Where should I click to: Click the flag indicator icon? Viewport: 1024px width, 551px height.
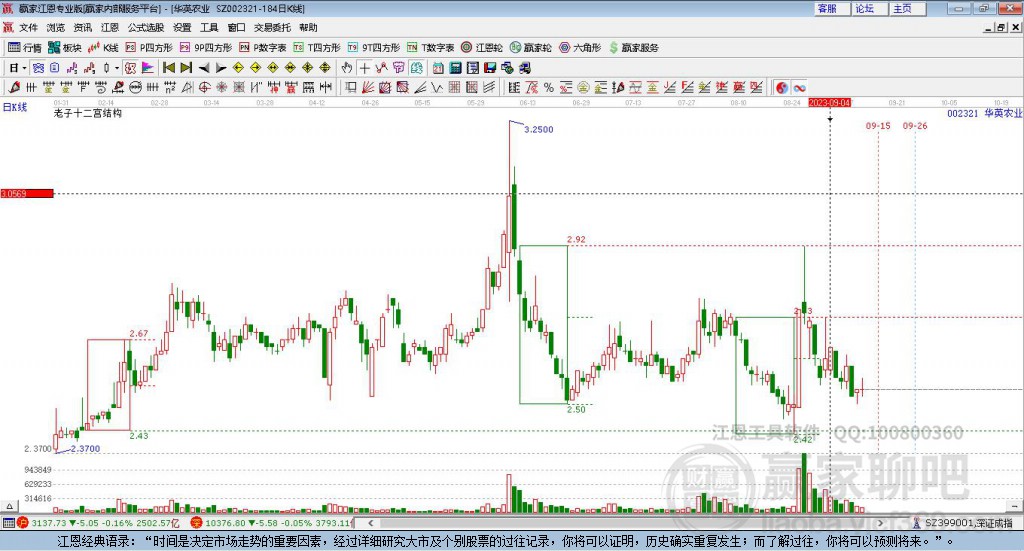(148, 67)
